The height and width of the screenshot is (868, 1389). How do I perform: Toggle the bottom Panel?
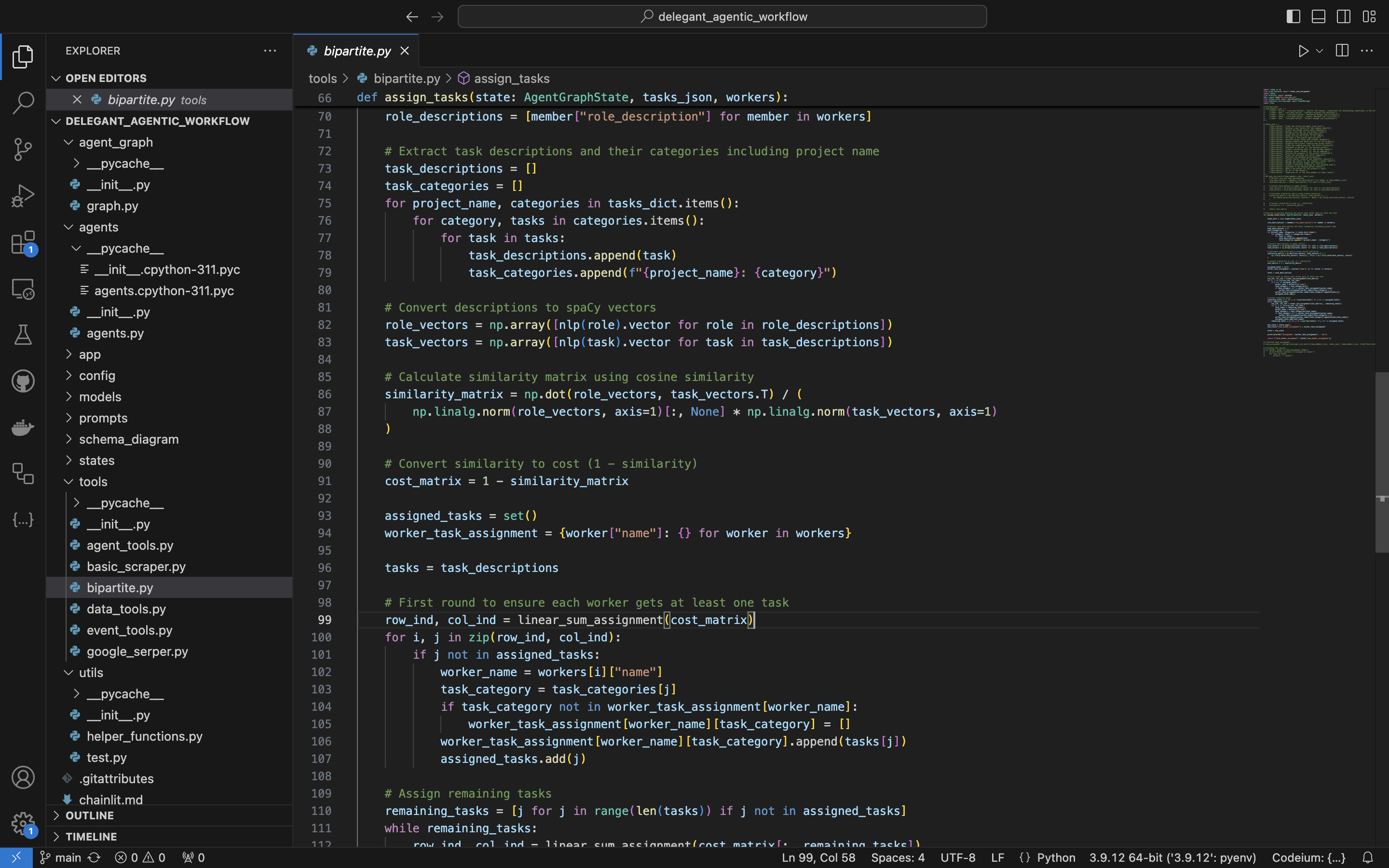pyautogui.click(x=1319, y=17)
